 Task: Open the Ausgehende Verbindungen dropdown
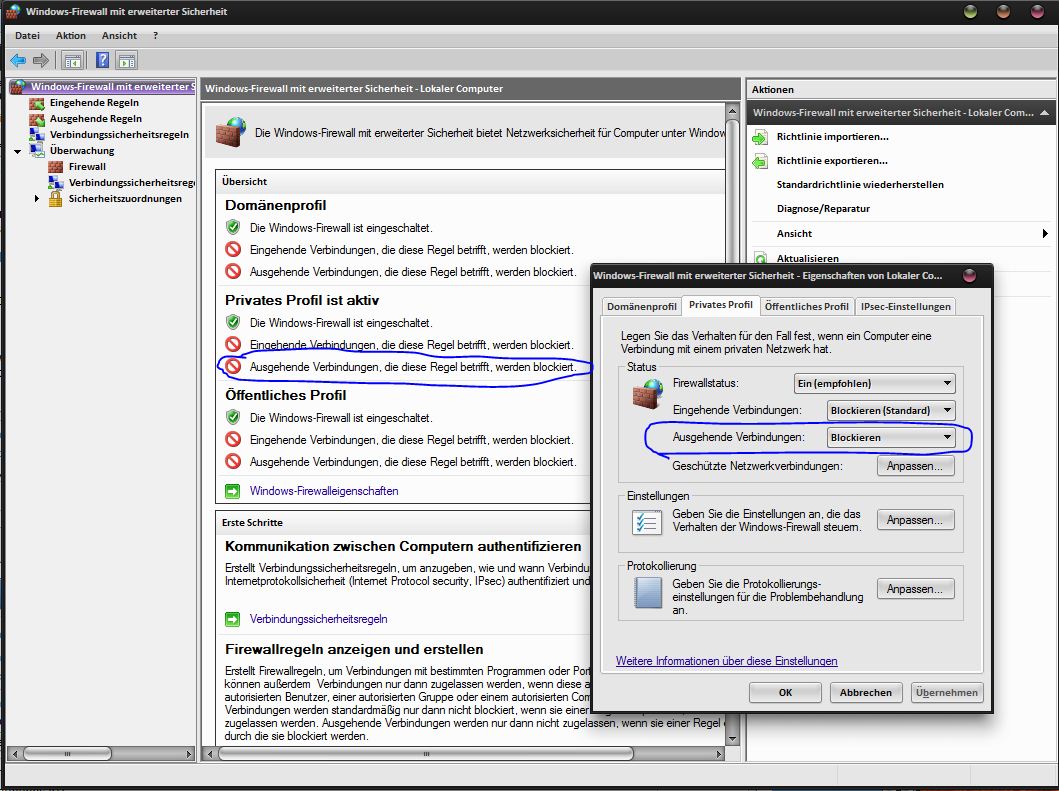coord(891,437)
